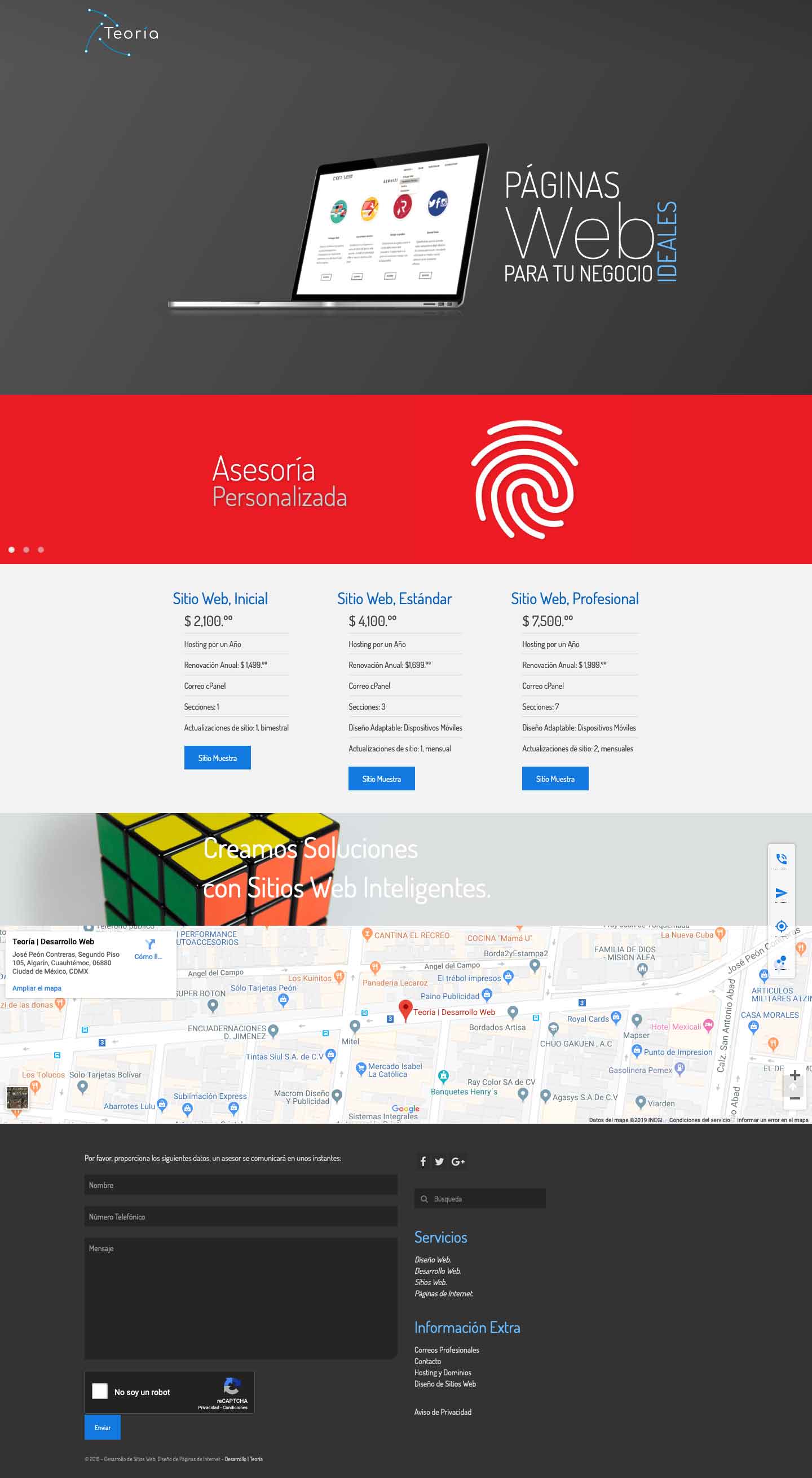Viewport: 812px width, 1478px height.
Task: Zoom in on the map with plus button
Action: pyautogui.click(x=794, y=1076)
